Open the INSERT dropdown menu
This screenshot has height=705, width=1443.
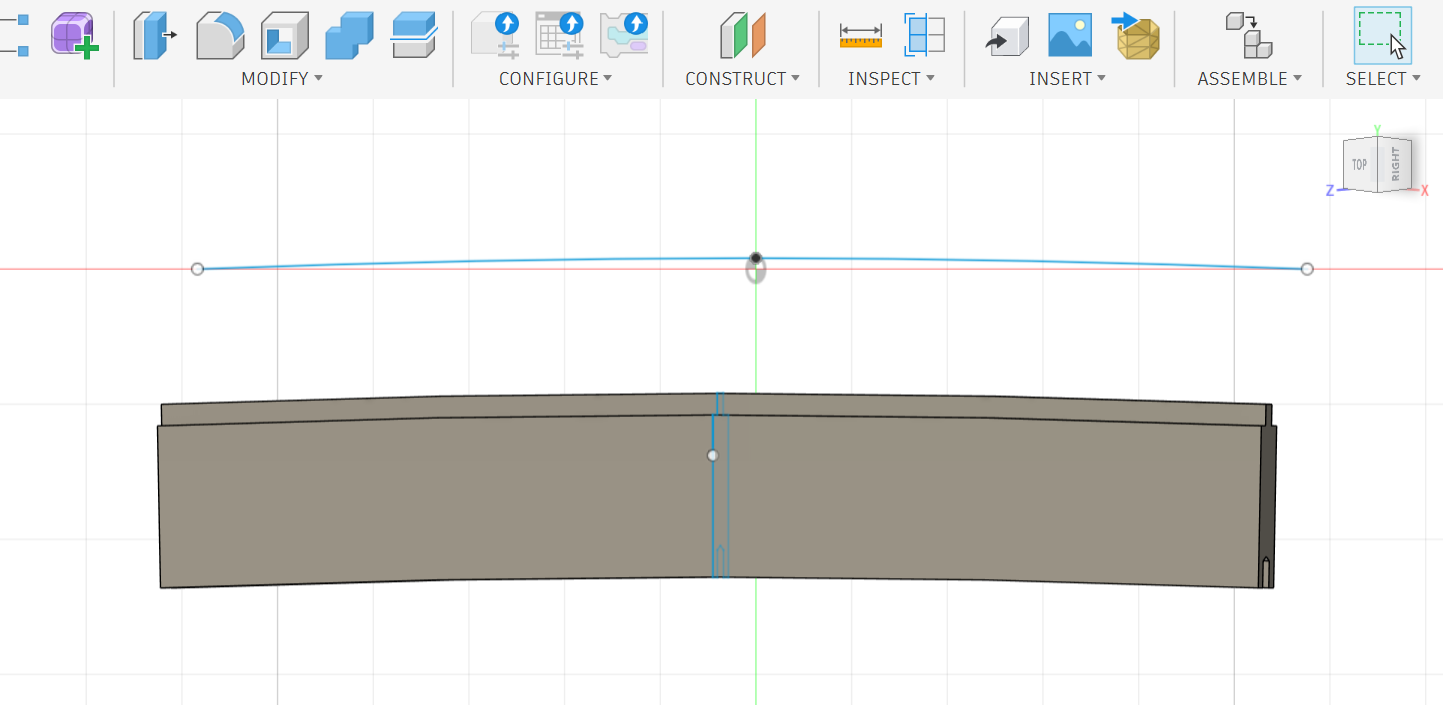(x=1067, y=79)
